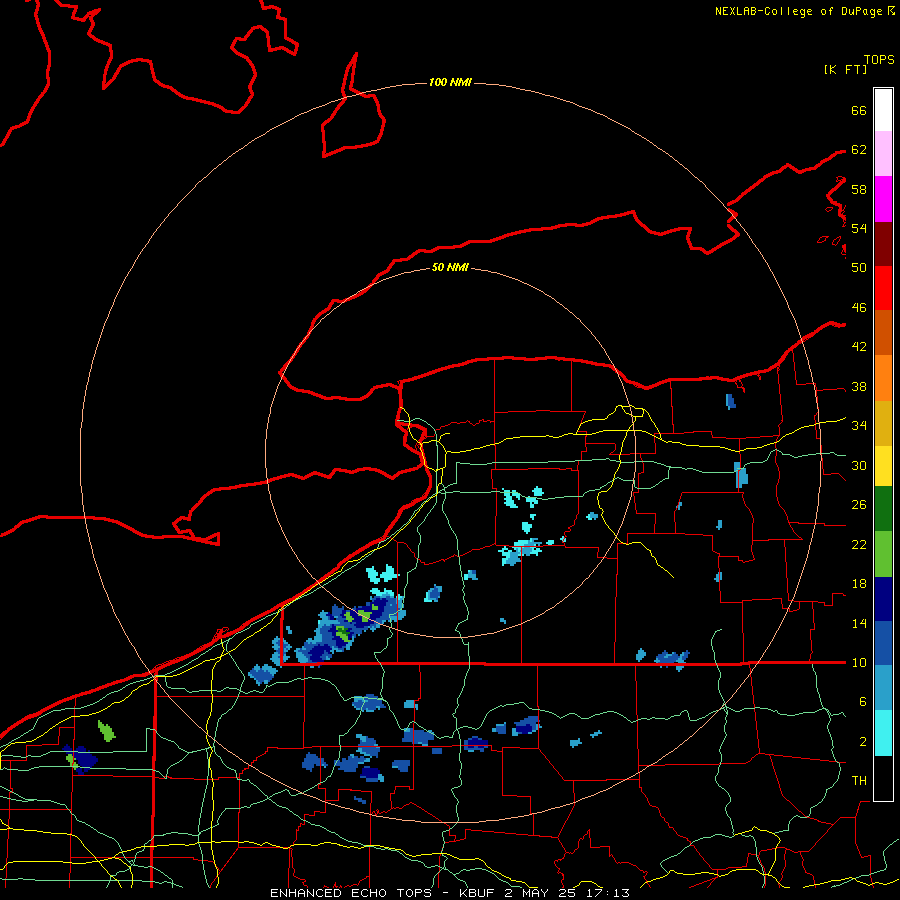Screen dimensions: 900x900
Task: Click the "18" legend value
Action: pos(859,584)
